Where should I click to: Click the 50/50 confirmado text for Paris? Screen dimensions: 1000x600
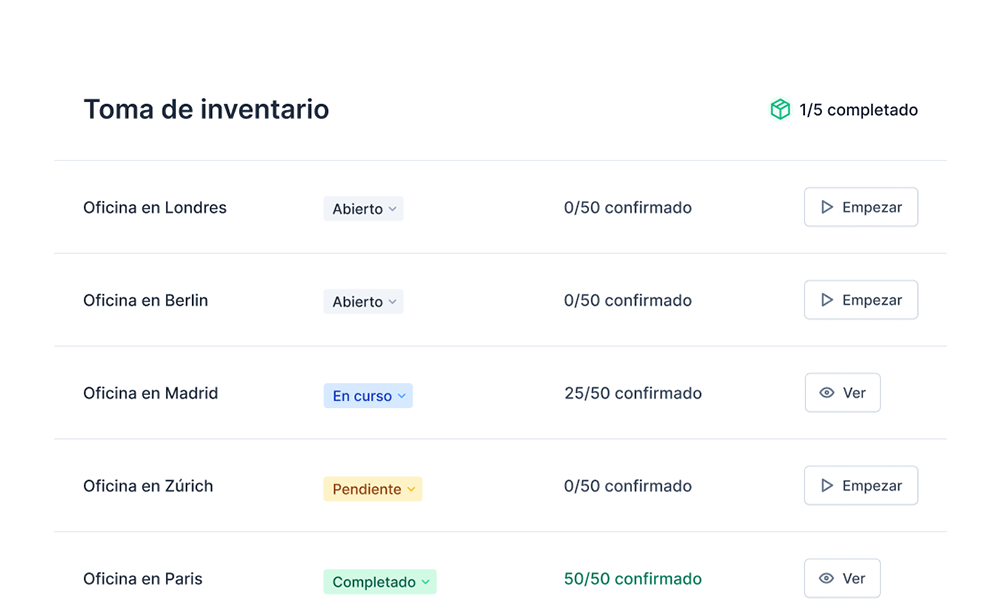coord(632,578)
